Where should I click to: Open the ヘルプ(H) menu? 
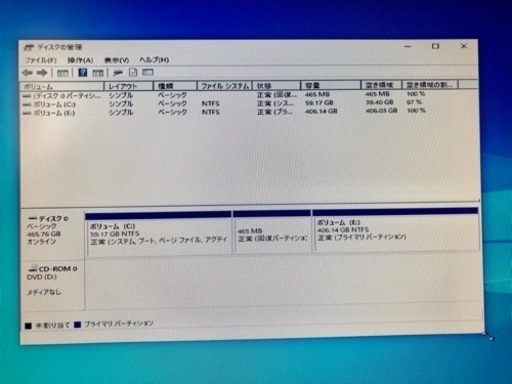coord(154,60)
